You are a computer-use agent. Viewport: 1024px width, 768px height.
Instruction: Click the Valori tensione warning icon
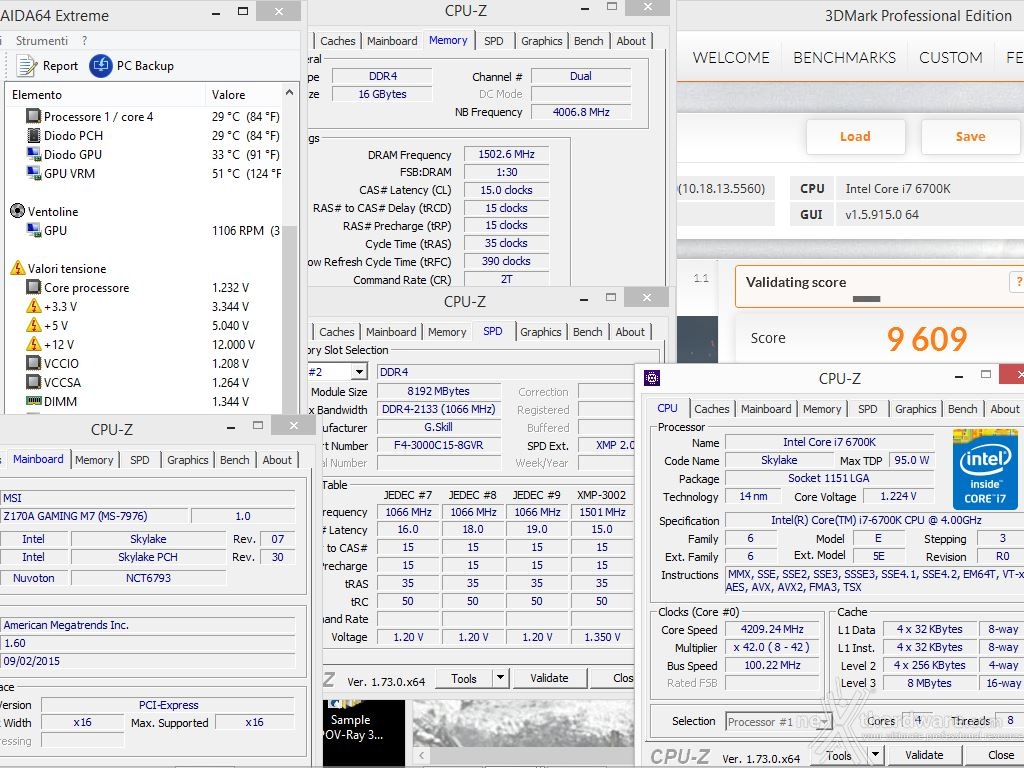click(18, 268)
